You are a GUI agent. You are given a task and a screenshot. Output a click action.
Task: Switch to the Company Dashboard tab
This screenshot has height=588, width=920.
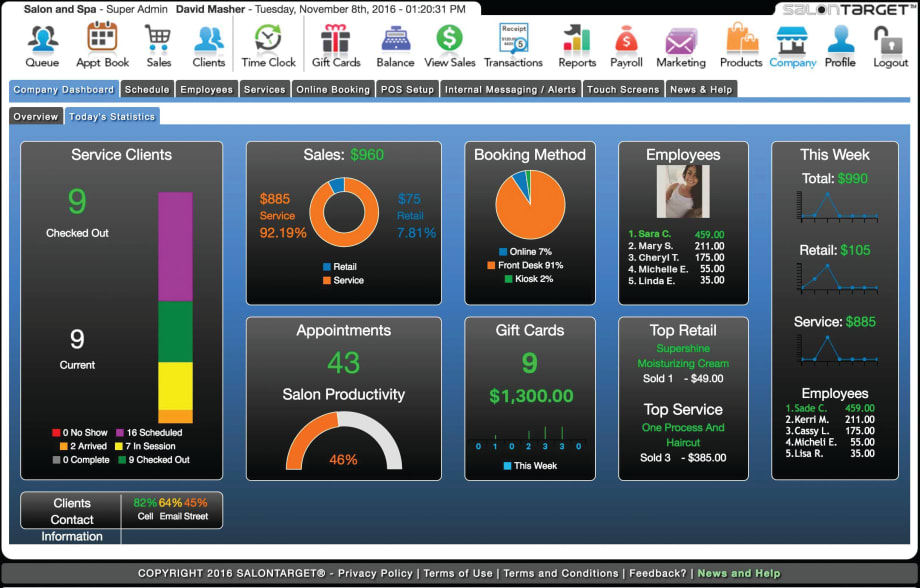point(63,89)
